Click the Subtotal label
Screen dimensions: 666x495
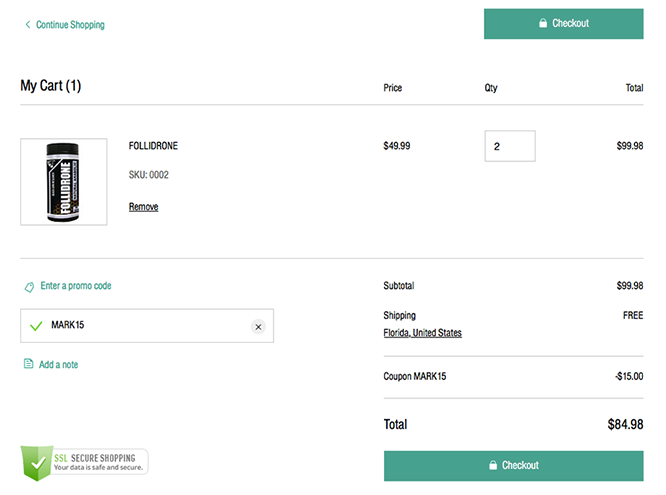[x=398, y=286]
